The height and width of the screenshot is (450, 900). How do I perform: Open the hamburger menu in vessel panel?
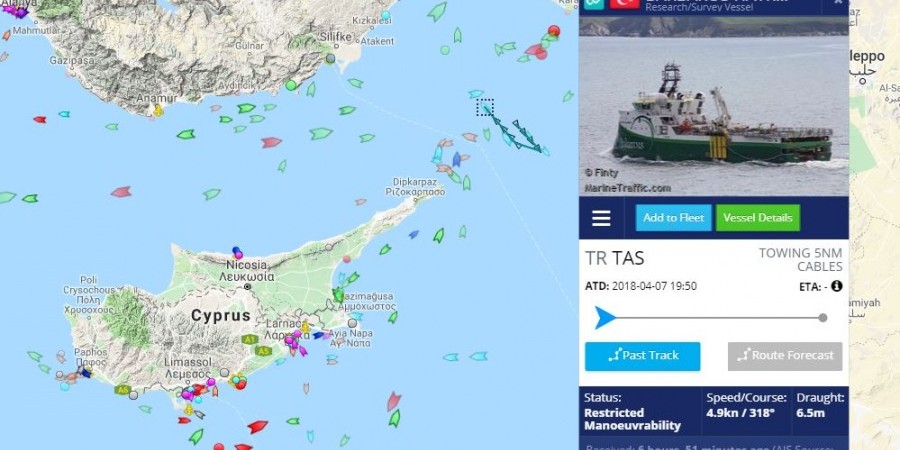(601, 218)
